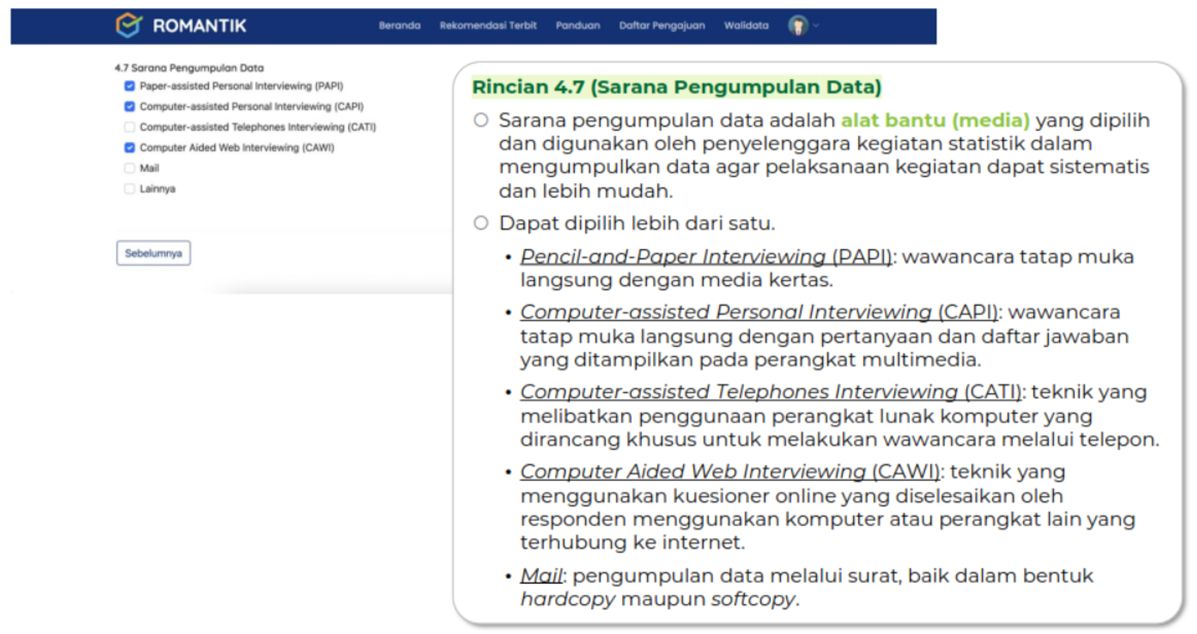Navigate to Daftar Pengajuan
This screenshot has width=1197, height=634.
661,26
